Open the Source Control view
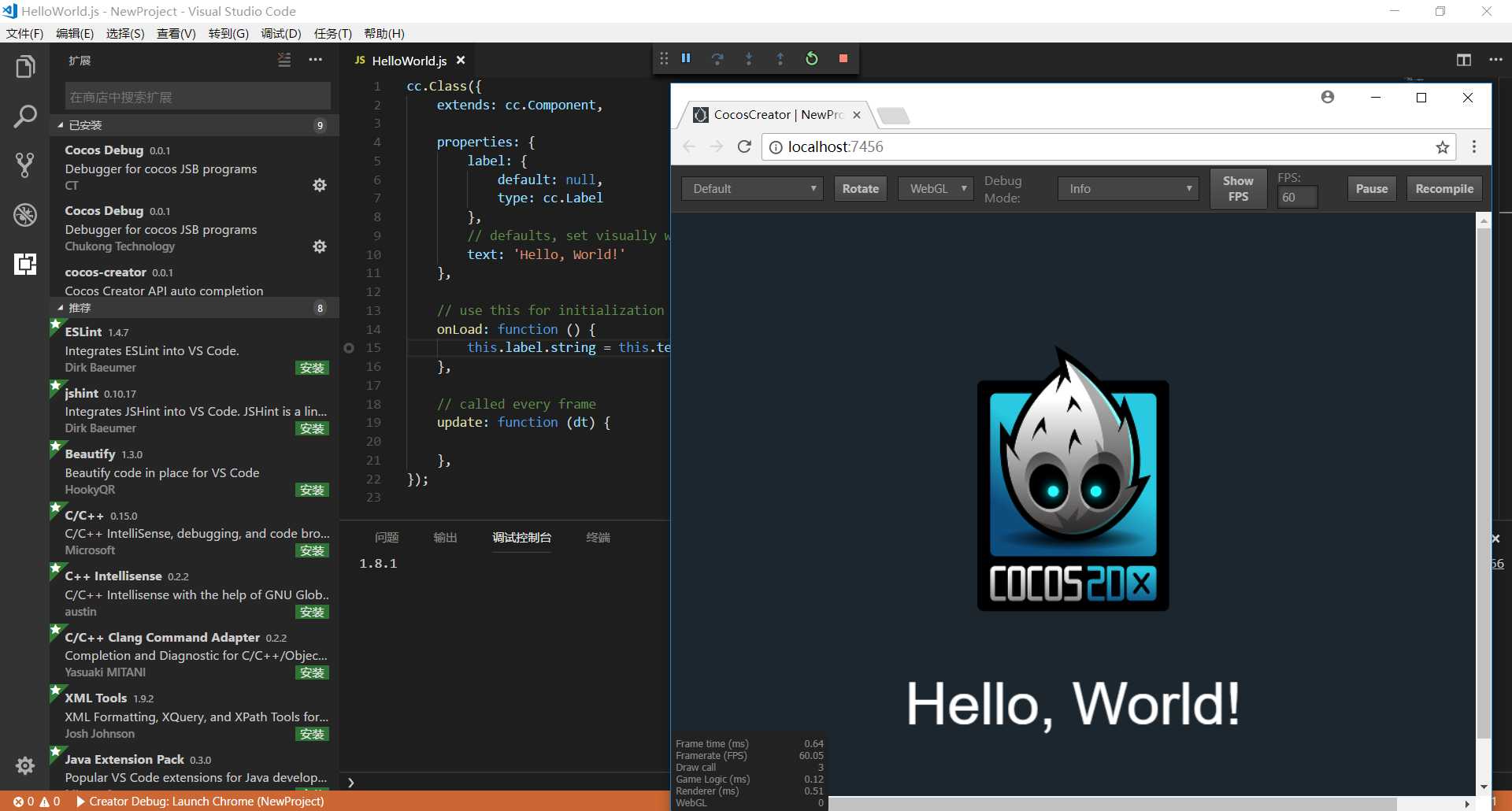1512x811 pixels. [x=25, y=165]
